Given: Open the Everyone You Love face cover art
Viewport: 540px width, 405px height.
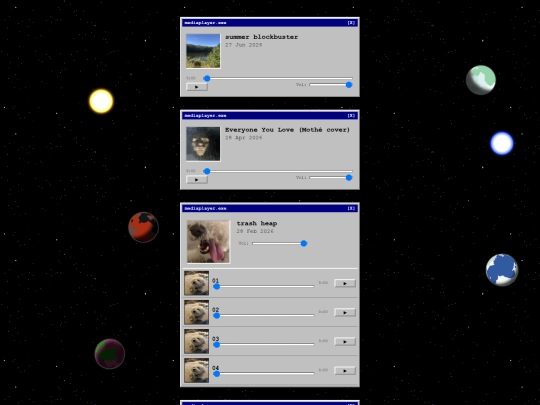Looking at the screenshot, I should (203, 144).
